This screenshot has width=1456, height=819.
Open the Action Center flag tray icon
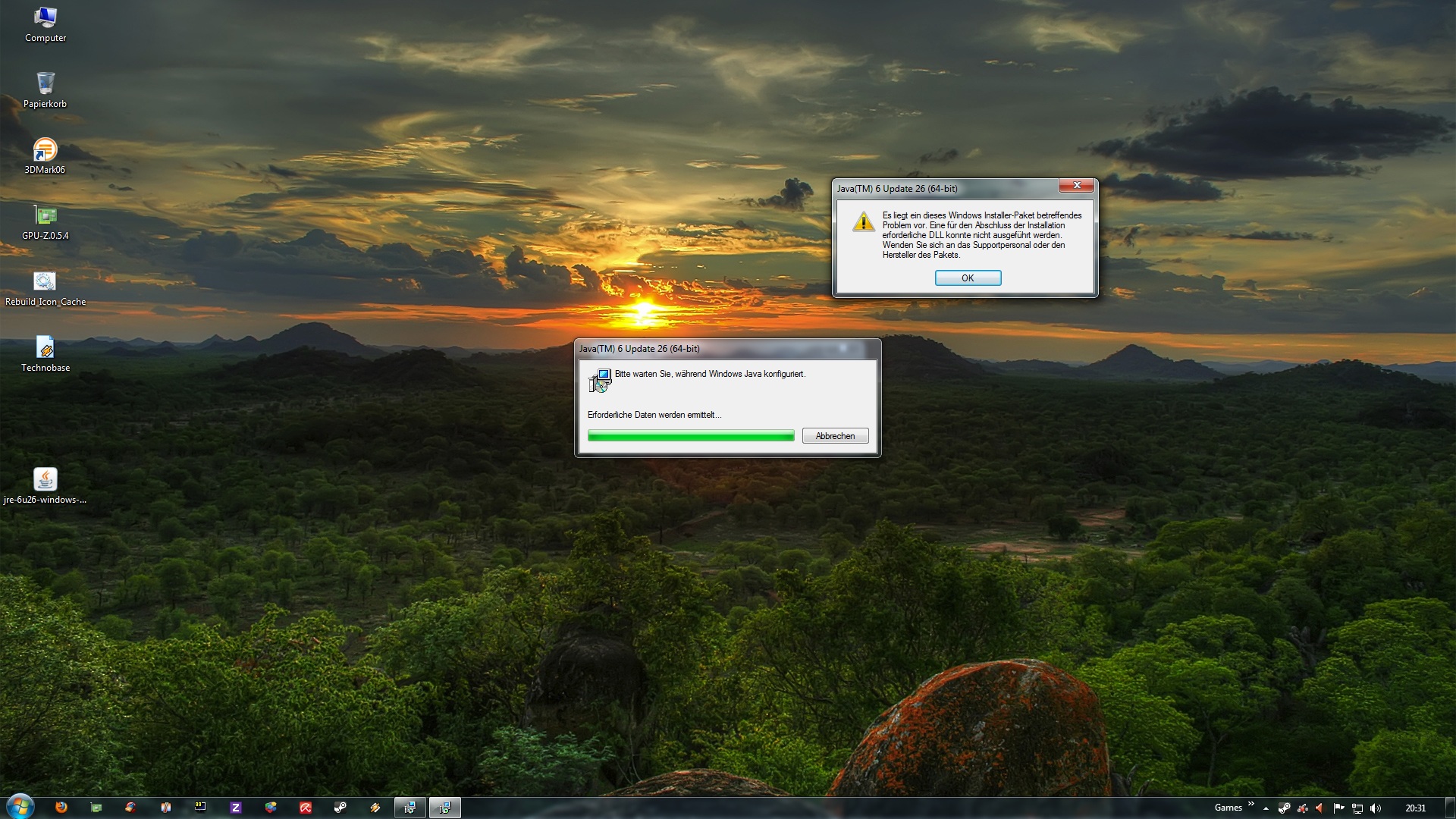click(1338, 808)
